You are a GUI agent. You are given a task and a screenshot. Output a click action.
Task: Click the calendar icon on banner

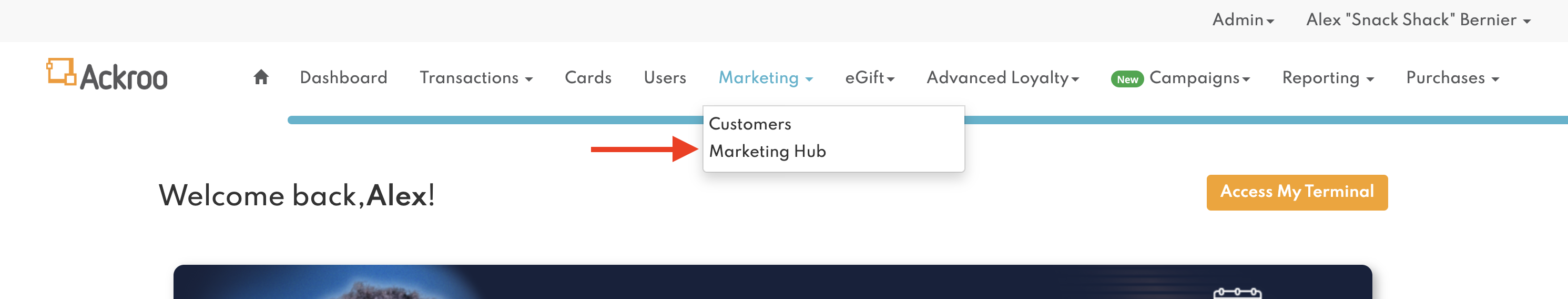pyautogui.click(x=1237, y=293)
